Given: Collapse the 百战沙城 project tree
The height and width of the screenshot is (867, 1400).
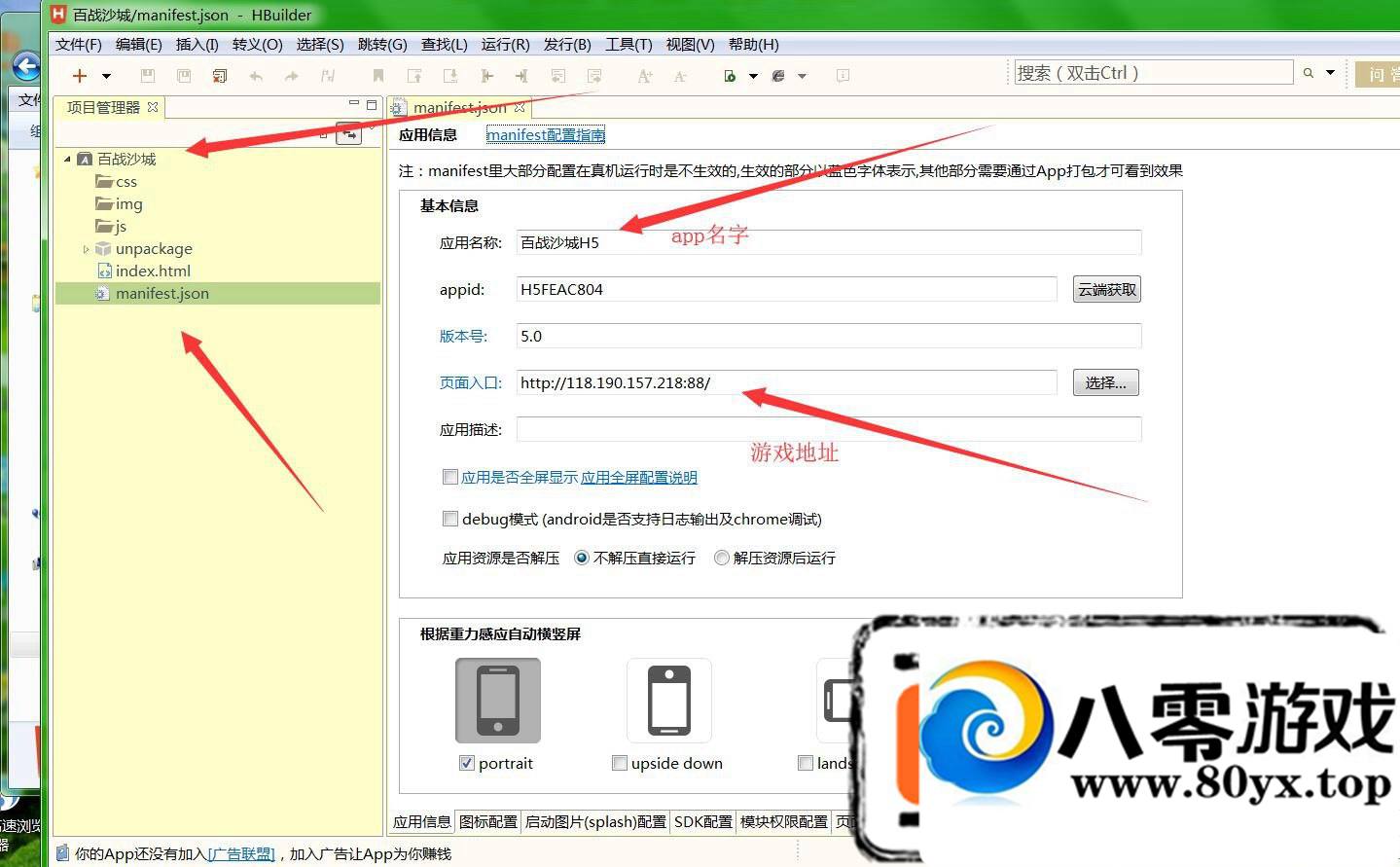Looking at the screenshot, I should 67,159.
